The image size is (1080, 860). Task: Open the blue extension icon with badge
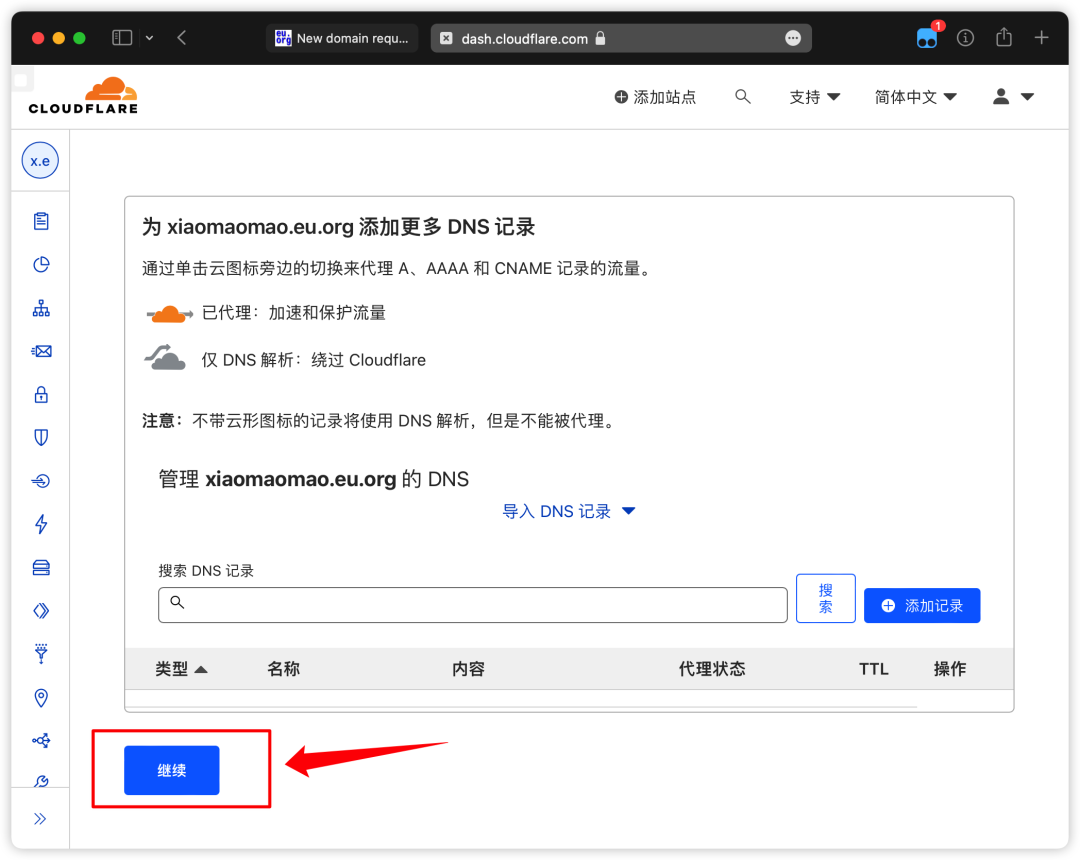[927, 37]
